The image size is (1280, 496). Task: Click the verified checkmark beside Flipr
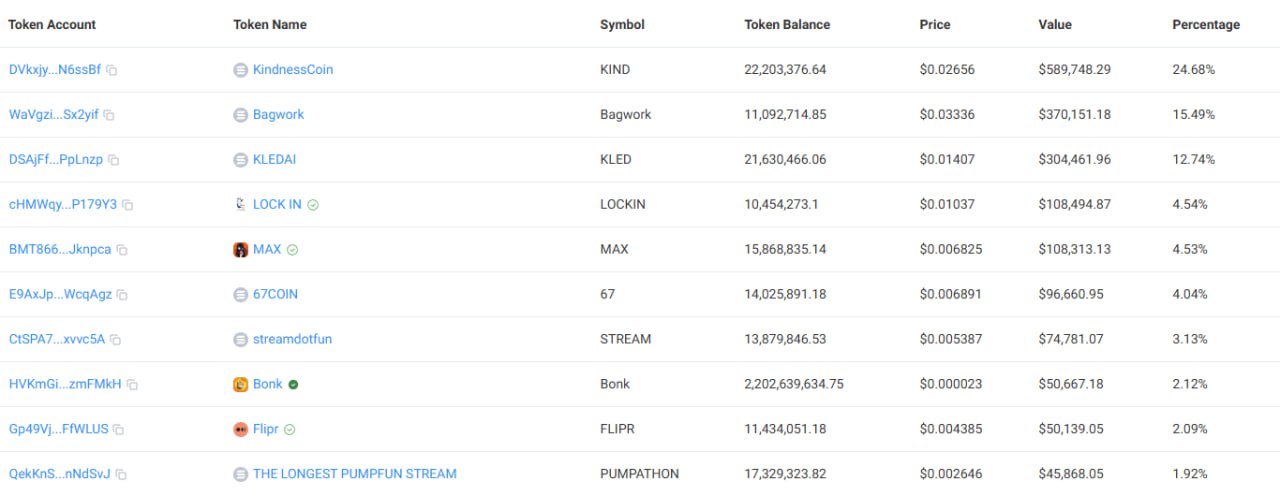click(290, 430)
